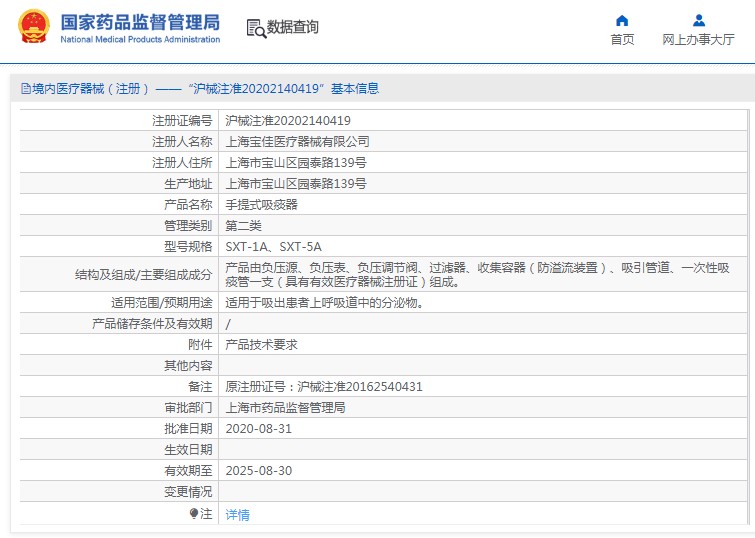The image size is (755, 538).
Task: Click the 产品储存条件及有效期 label
Action: [152, 324]
